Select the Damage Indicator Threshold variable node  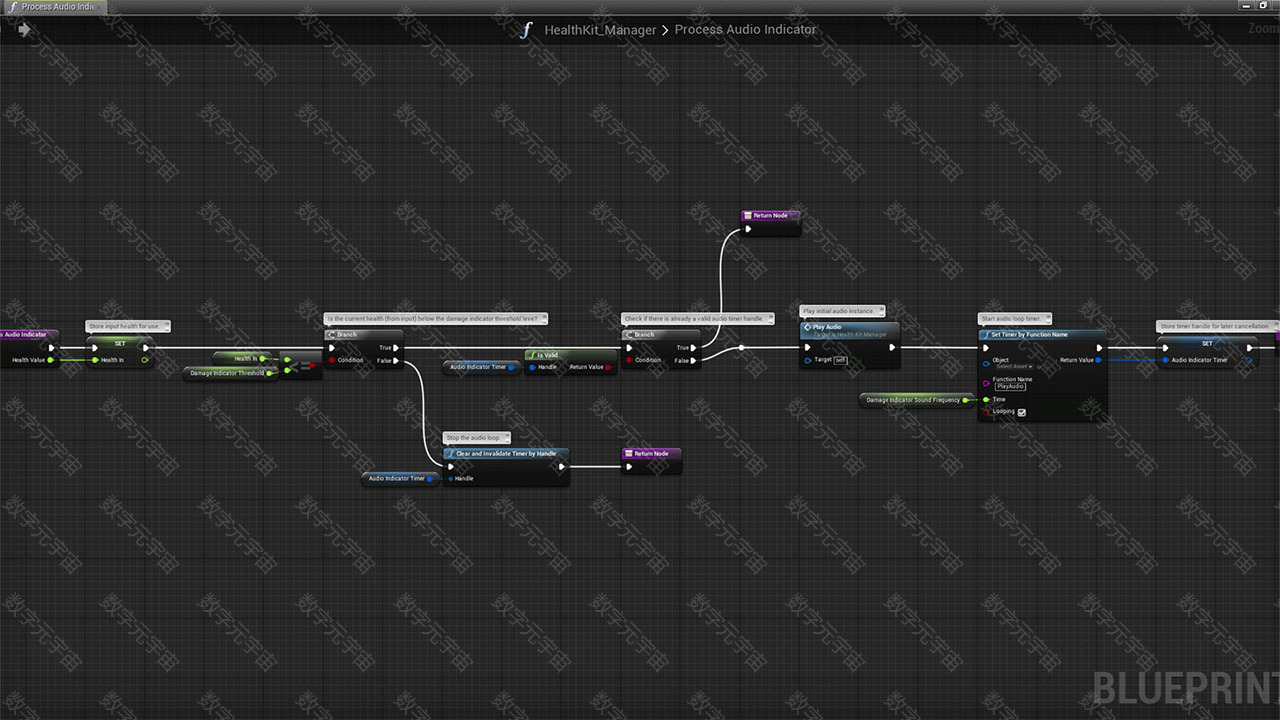click(x=233, y=373)
